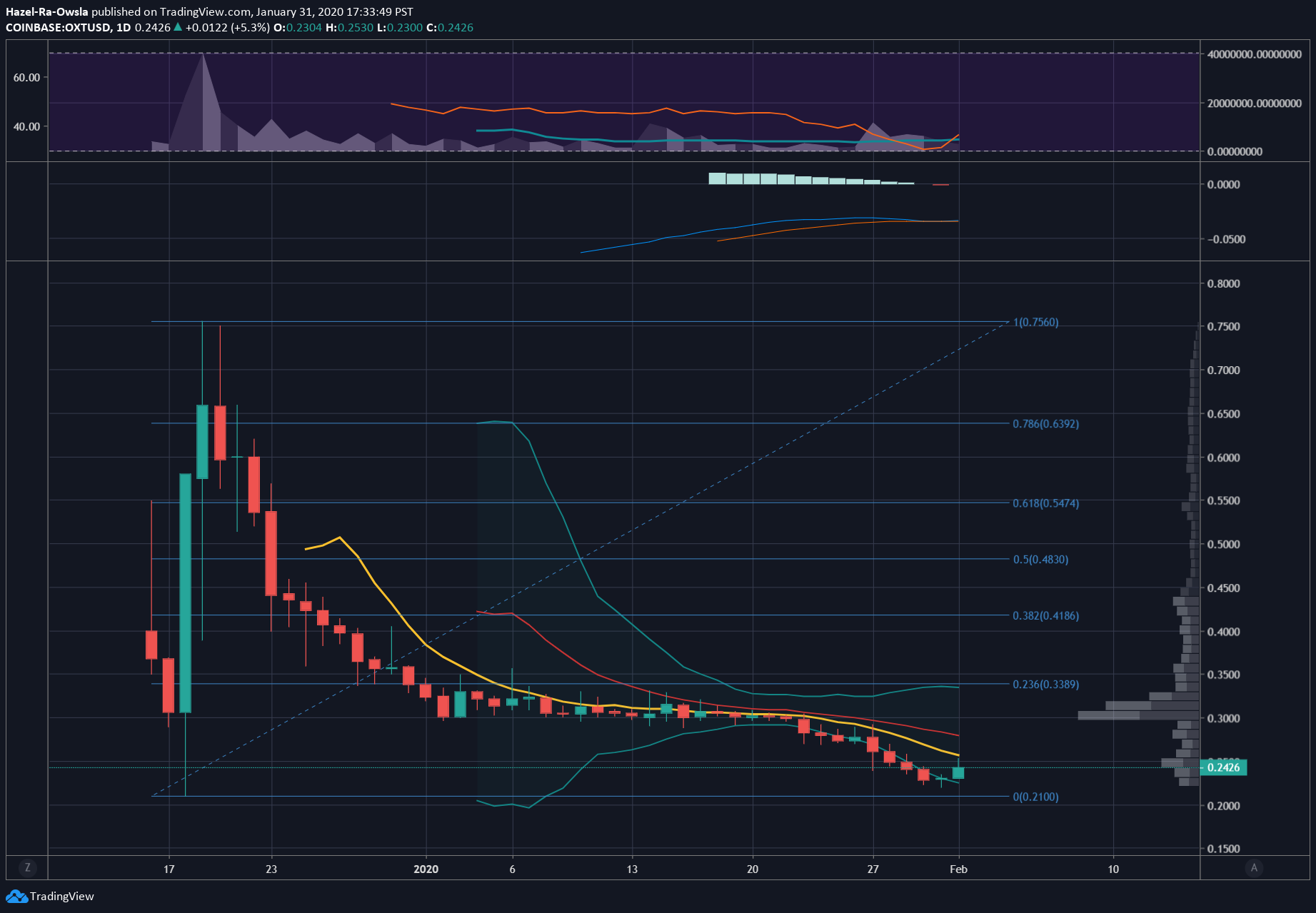Viewport: 1316px width, 913px height.
Task: Click the Z timezone button at bottom left
Action: pos(28,868)
